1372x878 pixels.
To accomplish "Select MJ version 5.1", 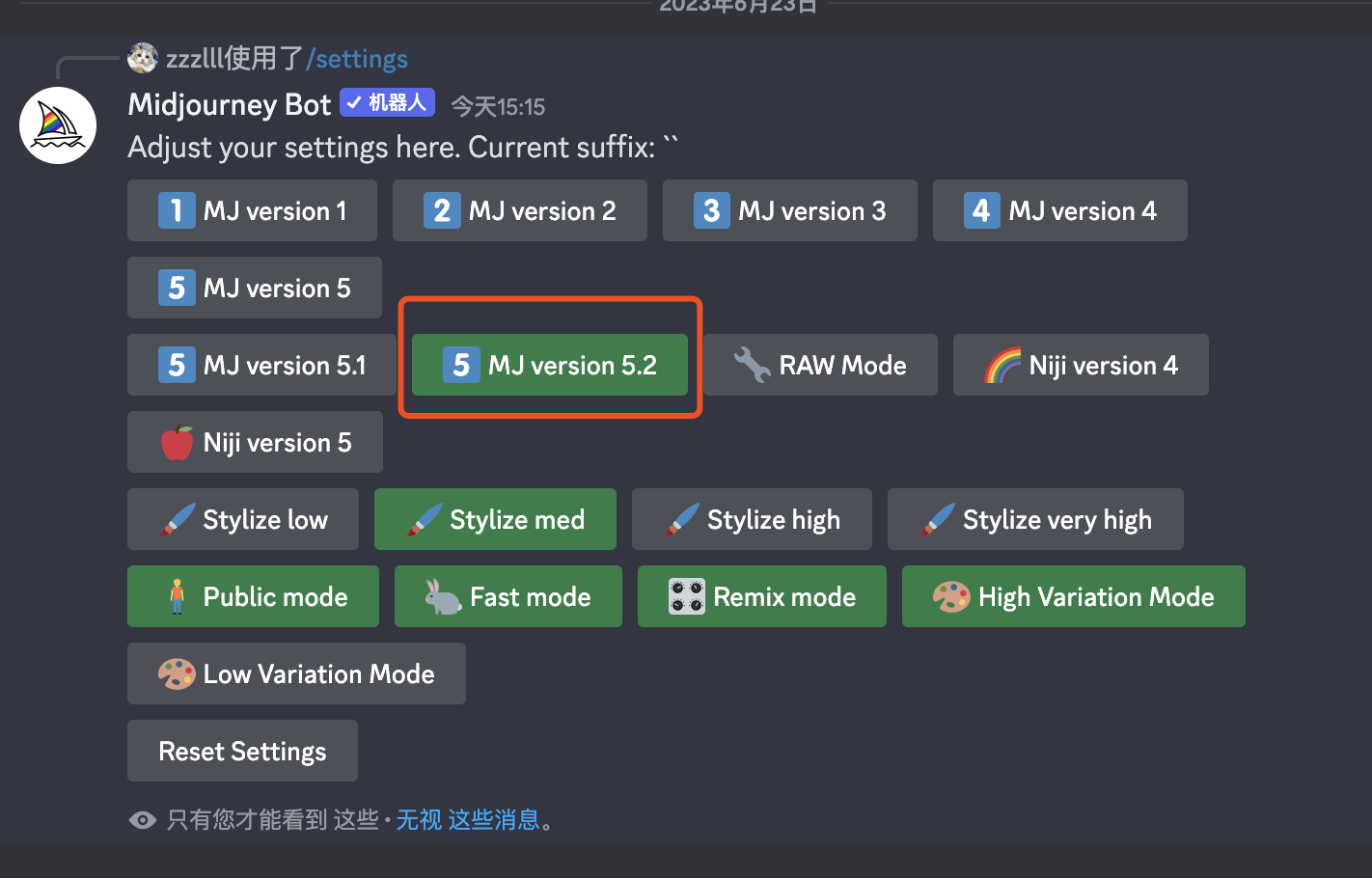I will tap(261, 365).
